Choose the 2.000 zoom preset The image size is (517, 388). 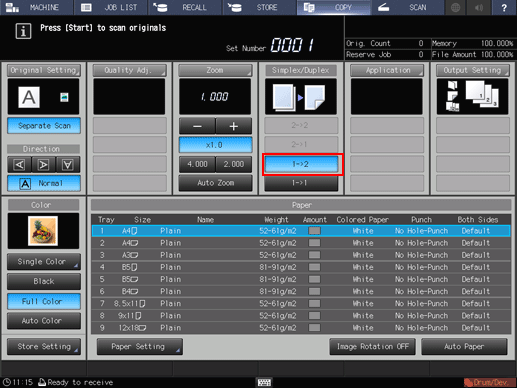click(234, 164)
